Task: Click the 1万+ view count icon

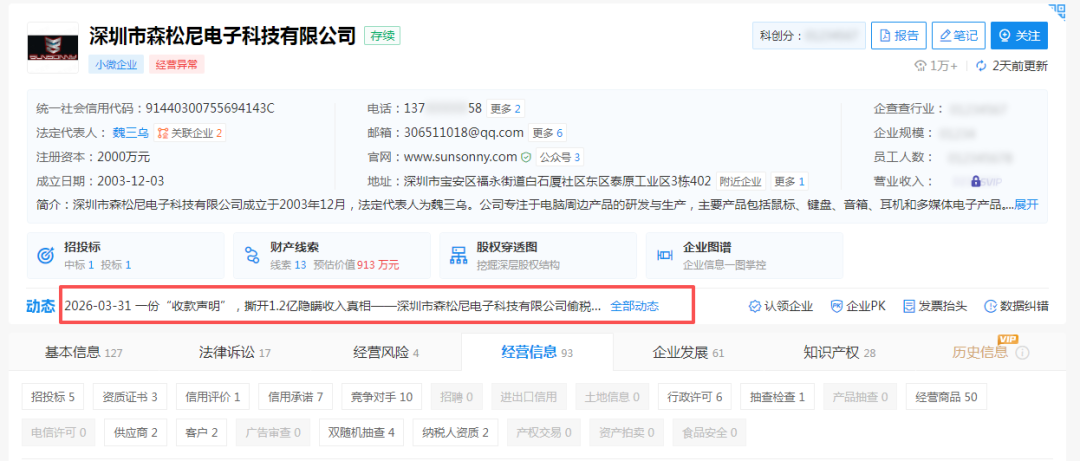Action: tap(921, 66)
